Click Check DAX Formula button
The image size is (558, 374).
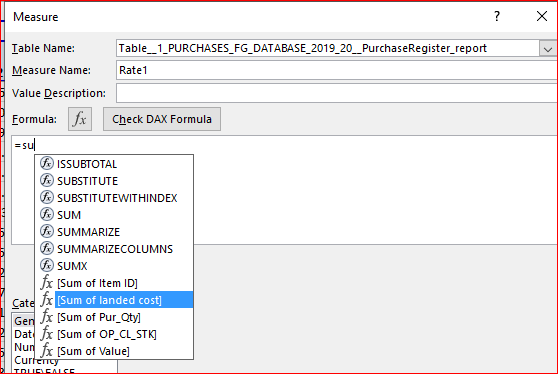[162, 119]
